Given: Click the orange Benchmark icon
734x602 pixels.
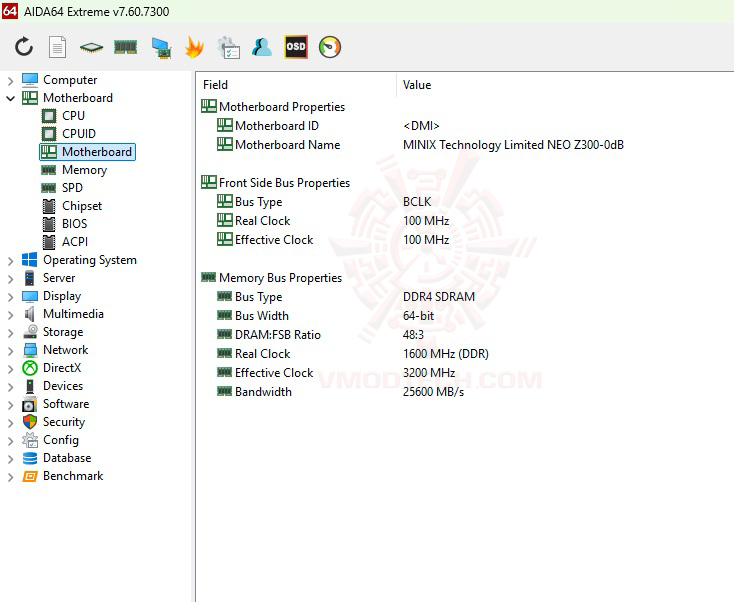Looking at the screenshot, I should 30,476.
